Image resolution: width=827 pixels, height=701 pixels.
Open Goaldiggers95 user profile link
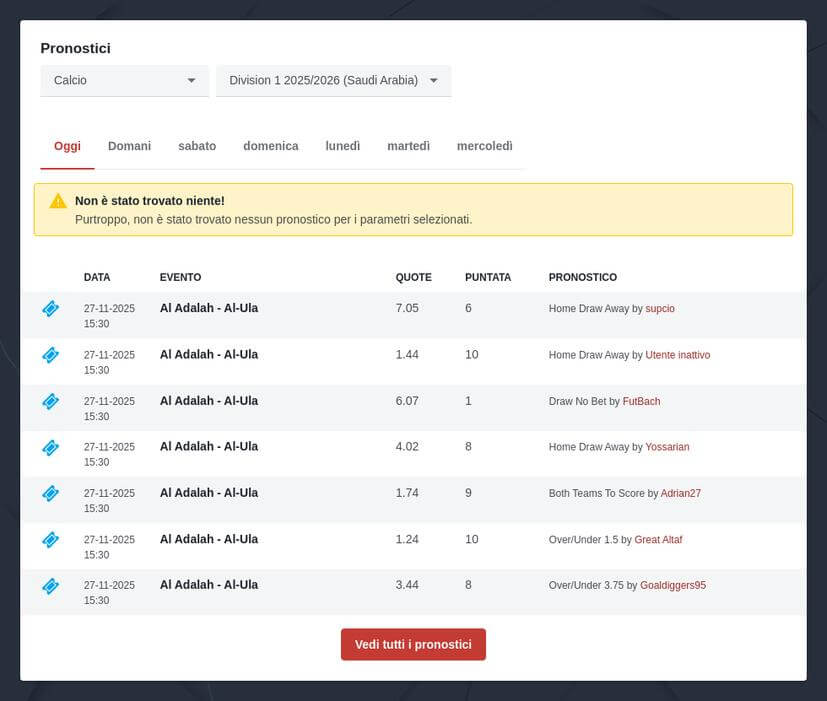pos(672,585)
